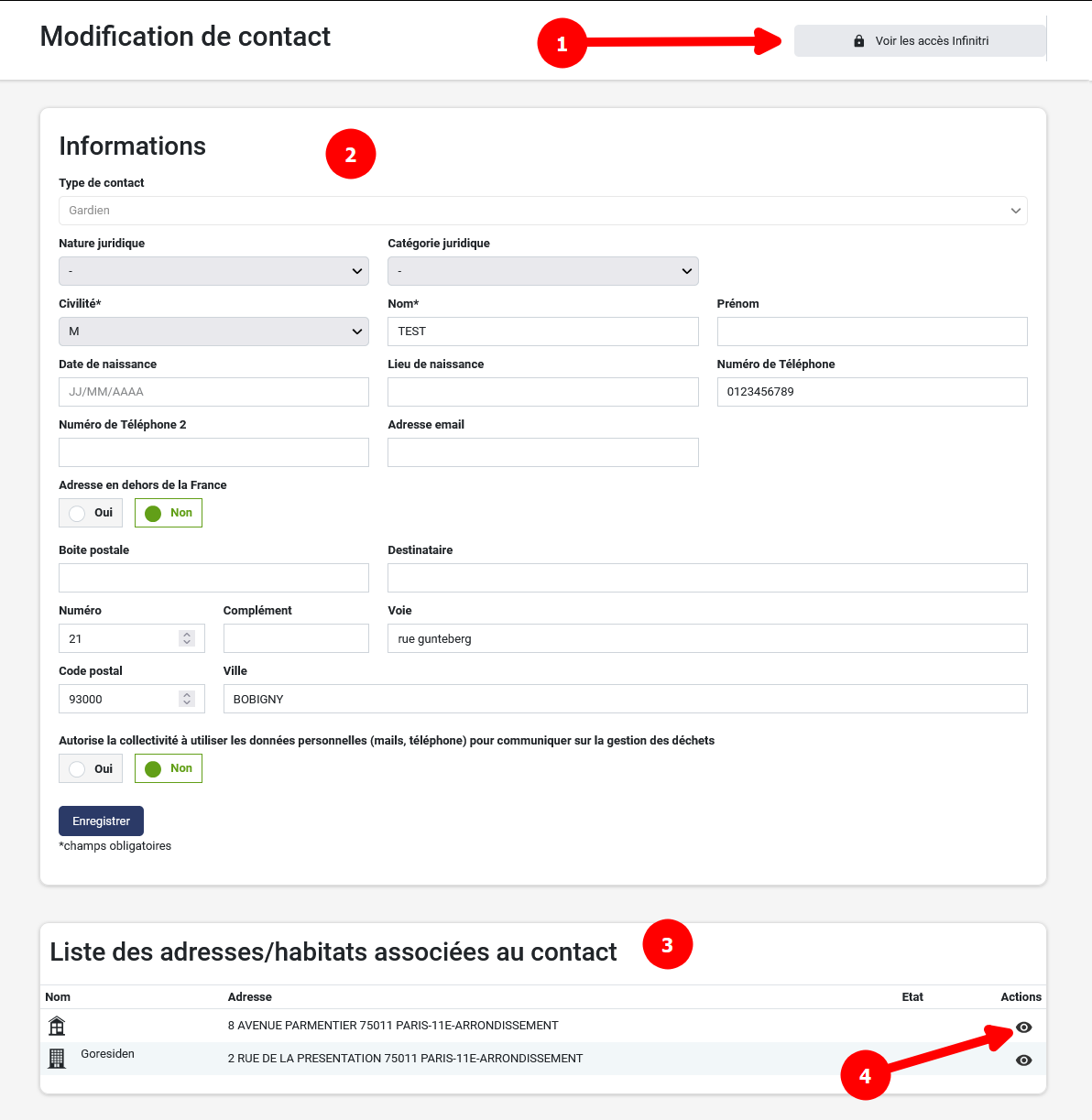Select Oui for address outside France
This screenshot has width=1092, height=1120.
pyautogui.click(x=91, y=513)
